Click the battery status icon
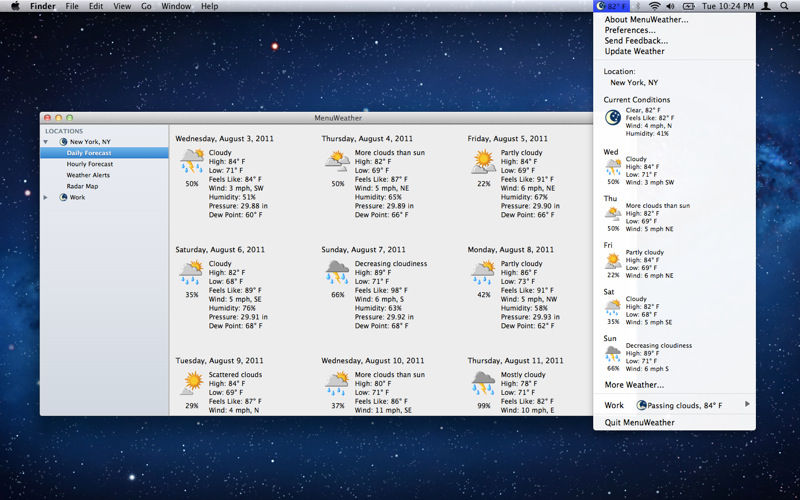 point(688,6)
